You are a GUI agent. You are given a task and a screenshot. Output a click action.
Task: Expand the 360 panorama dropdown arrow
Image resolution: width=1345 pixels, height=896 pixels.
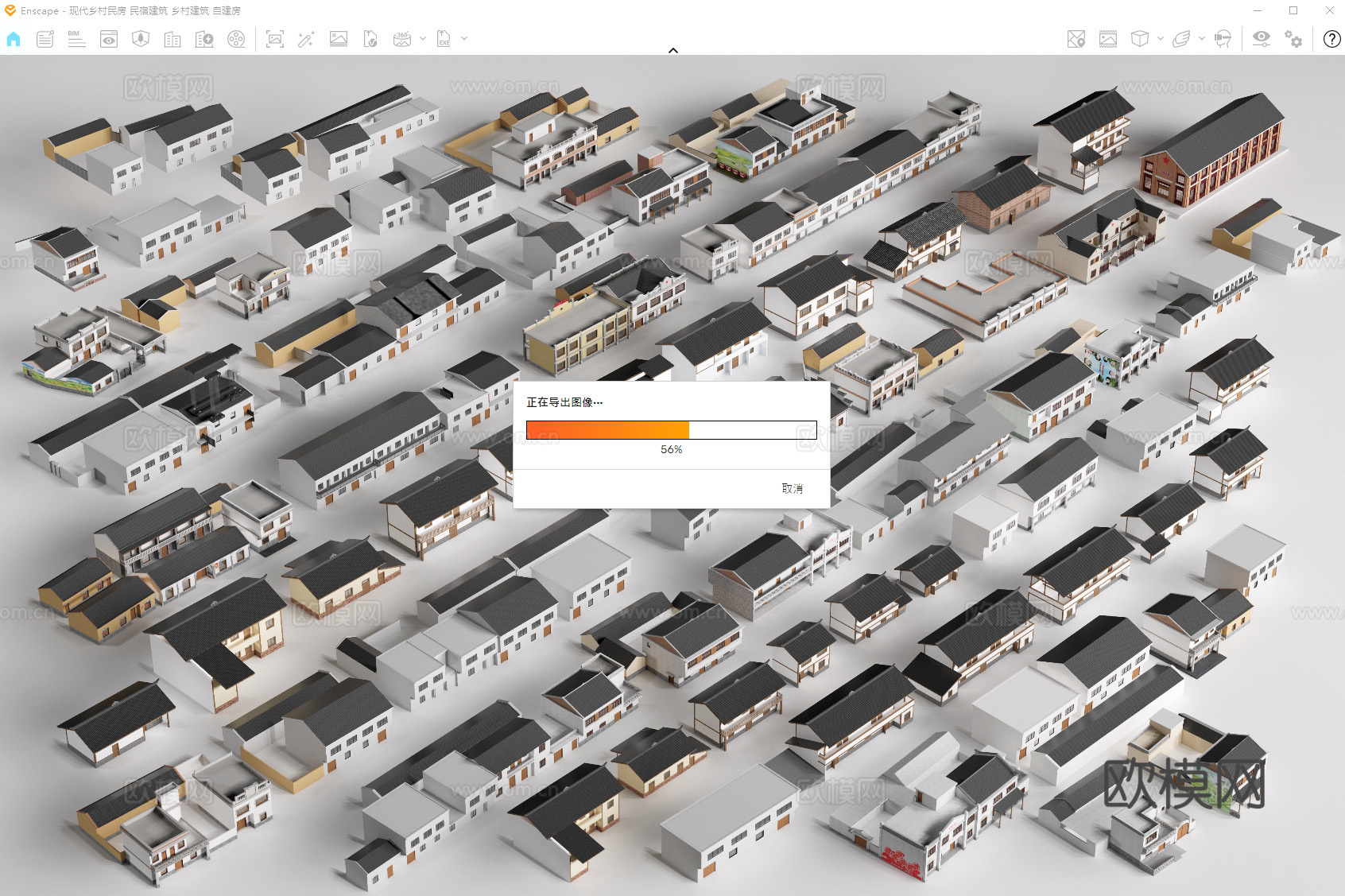pyautogui.click(x=423, y=38)
